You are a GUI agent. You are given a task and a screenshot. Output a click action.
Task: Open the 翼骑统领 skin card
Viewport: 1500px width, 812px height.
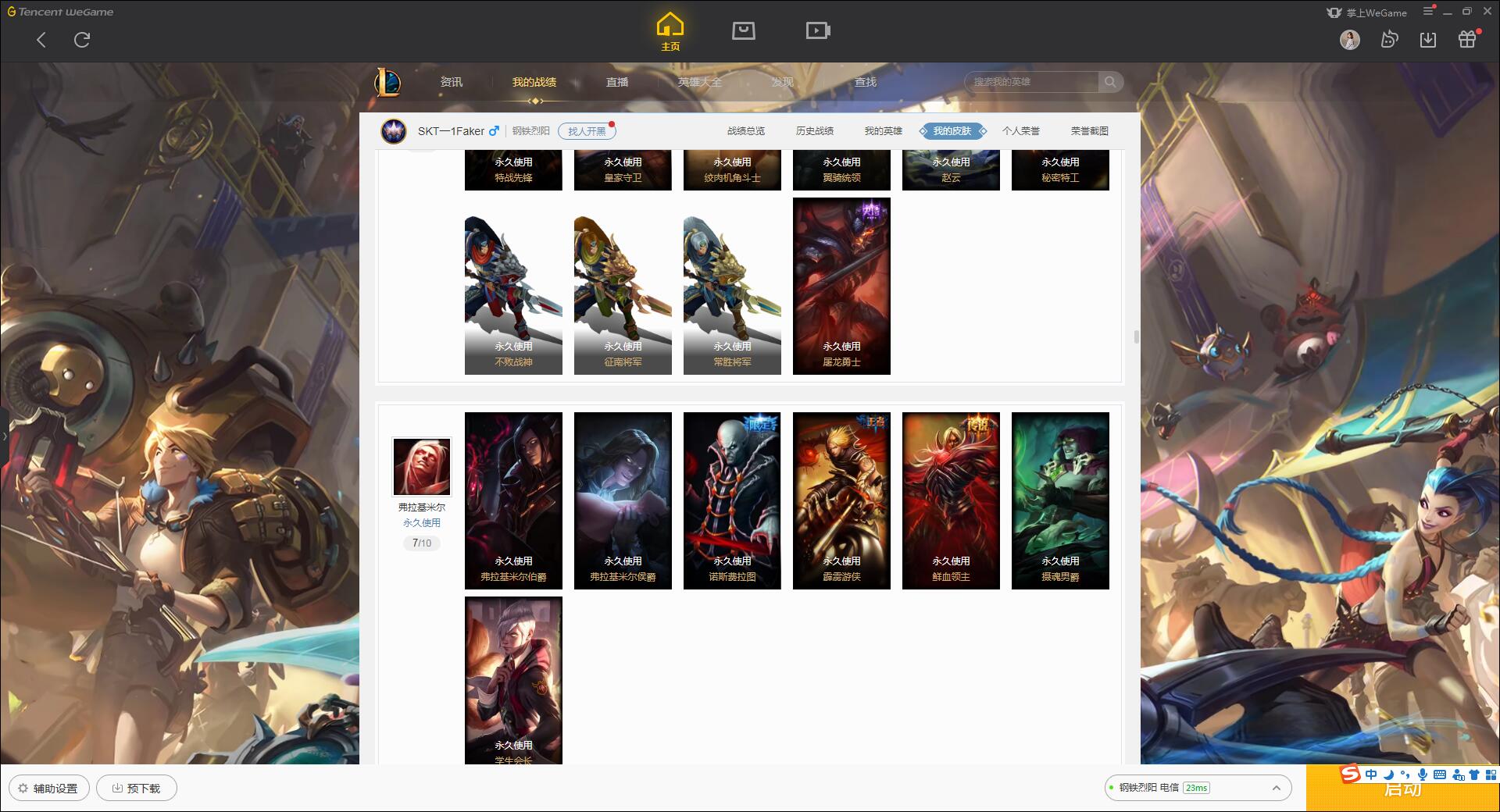pos(841,170)
